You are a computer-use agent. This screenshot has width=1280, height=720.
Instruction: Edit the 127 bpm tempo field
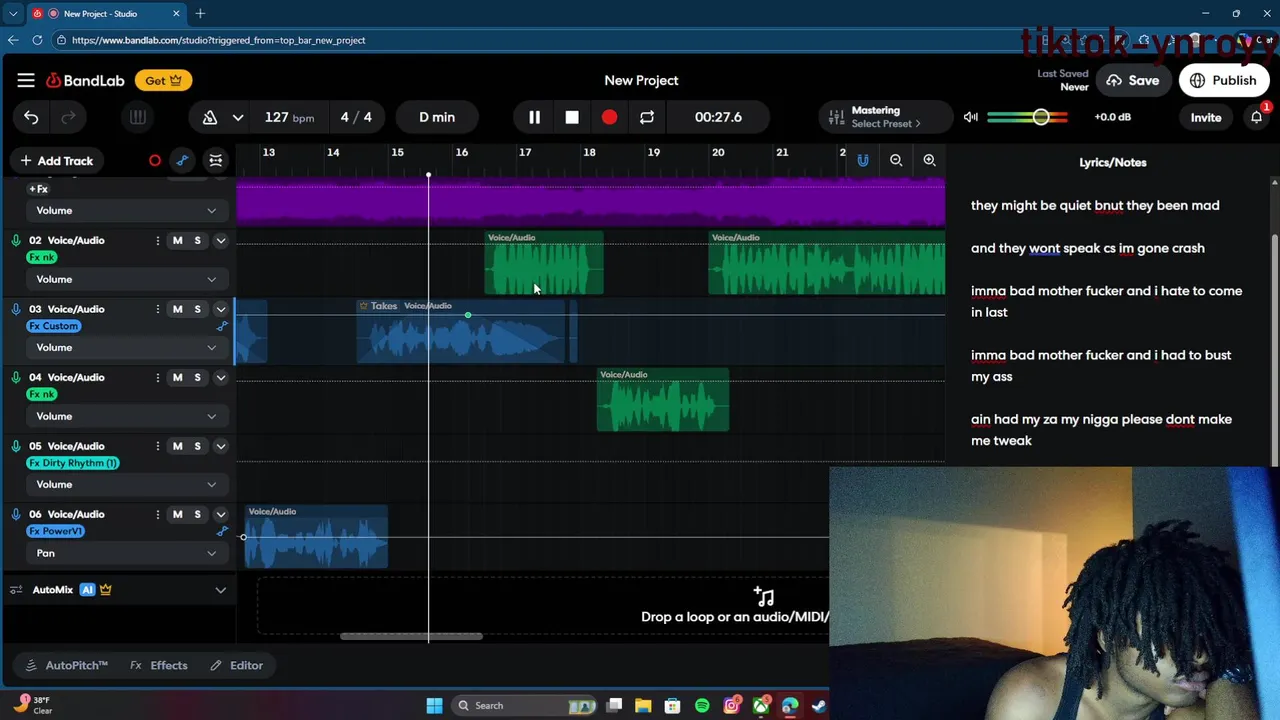click(289, 117)
